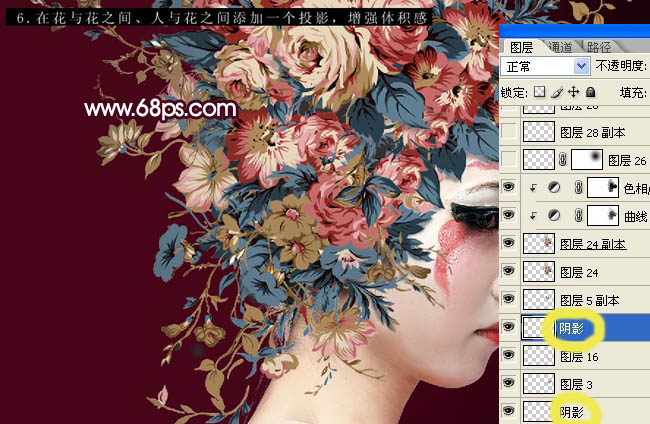650x424 pixels.
Task: Show the 图层 28 副本 layer
Action: pos(509,131)
